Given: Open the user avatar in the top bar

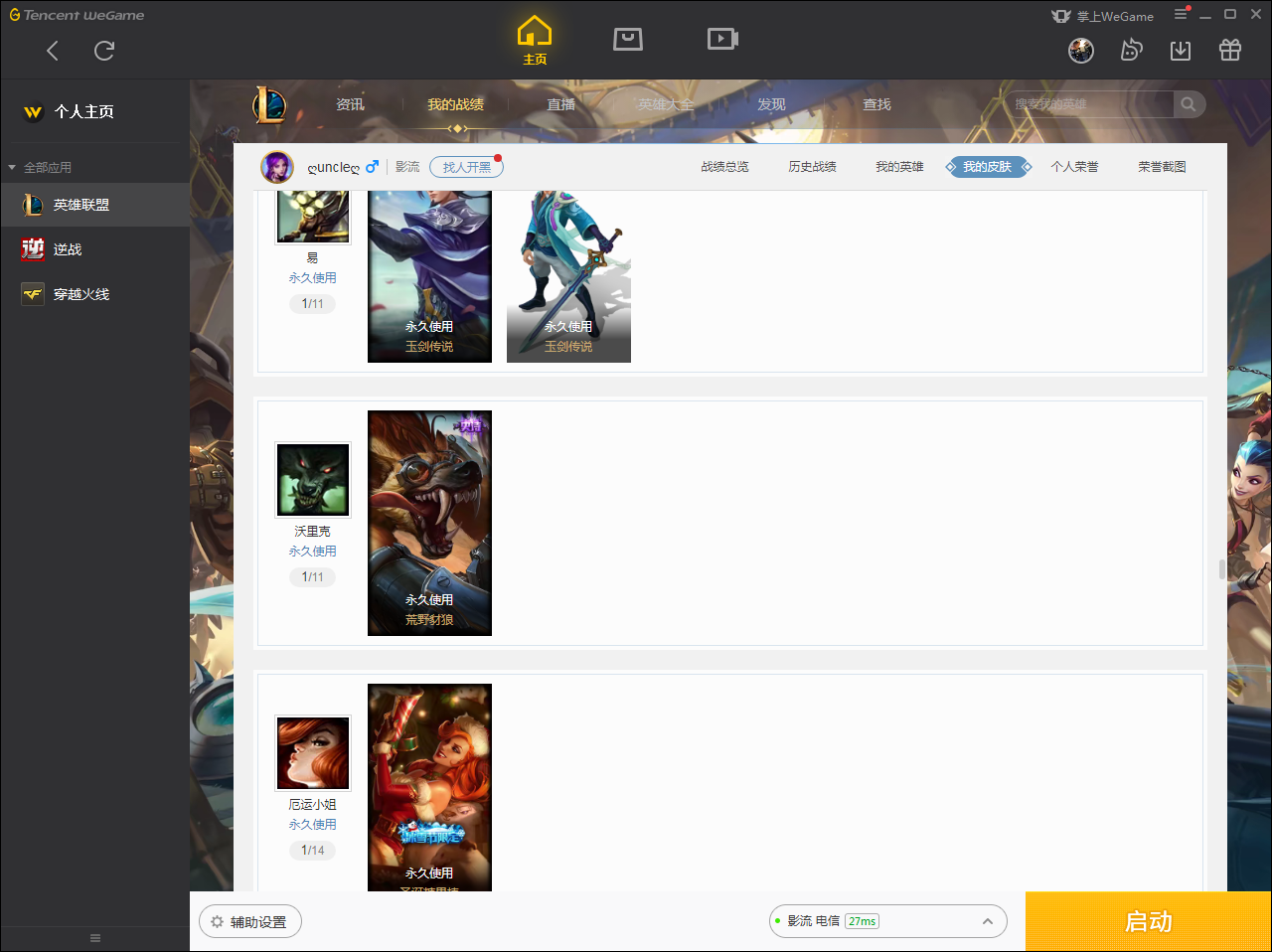Looking at the screenshot, I should [x=1081, y=51].
